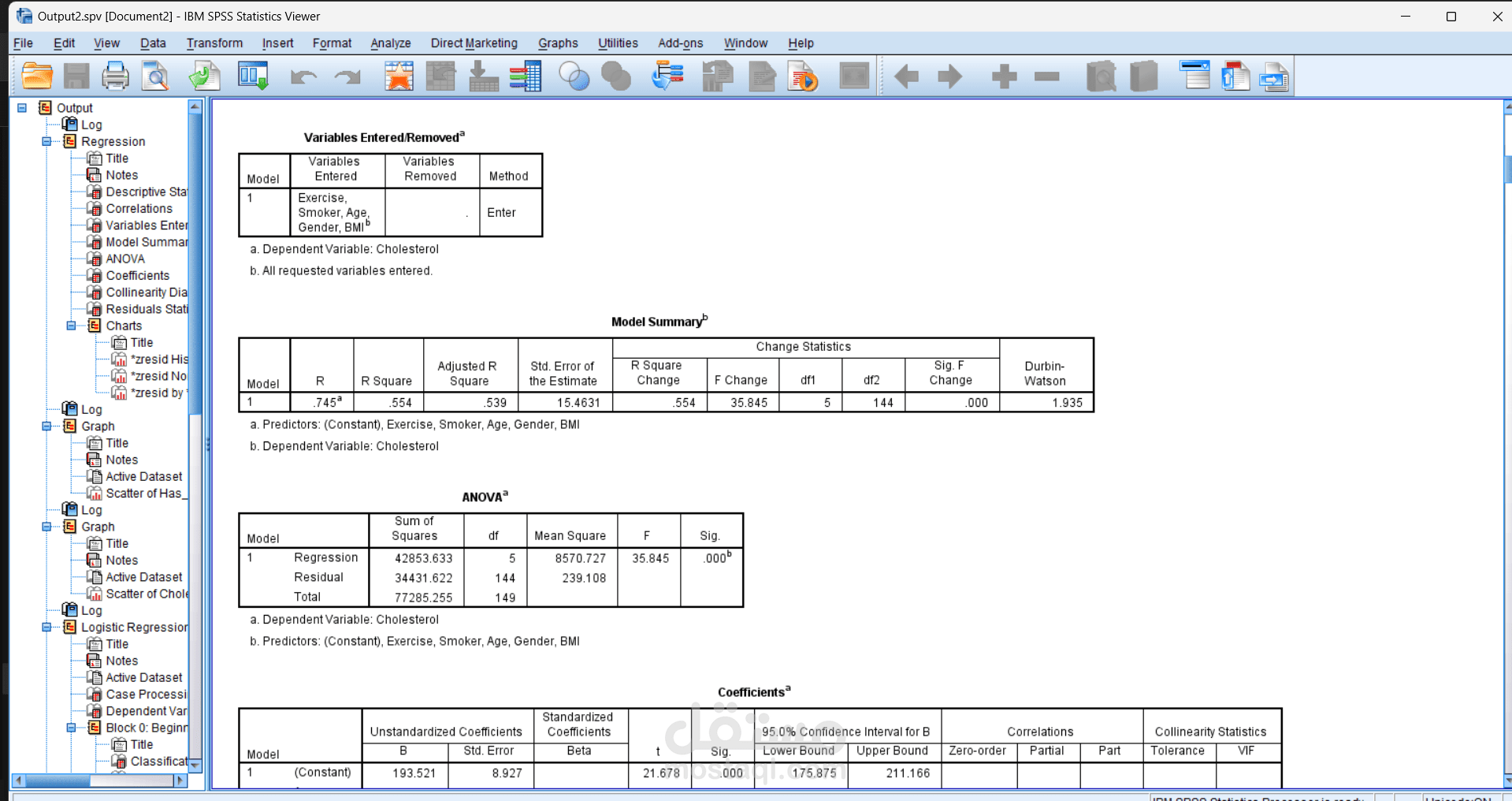Select Descriptive Statistics outline item
The height and width of the screenshot is (801, 1512).
(147, 192)
